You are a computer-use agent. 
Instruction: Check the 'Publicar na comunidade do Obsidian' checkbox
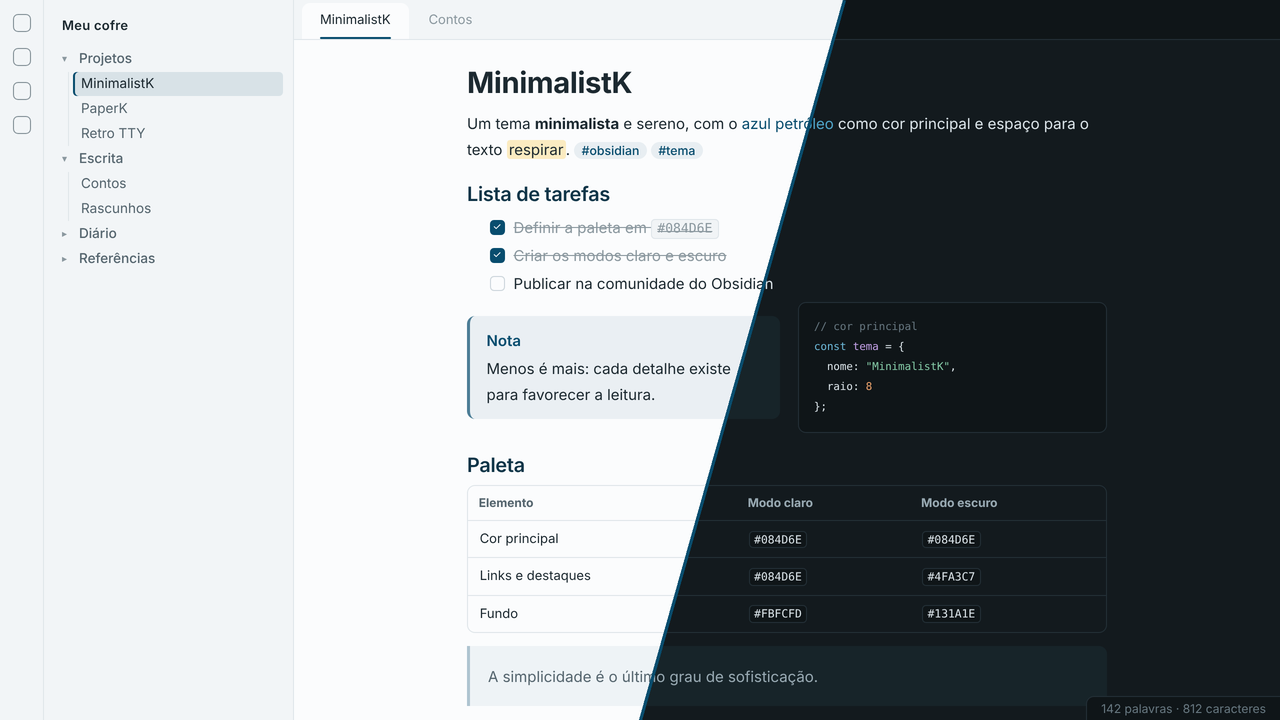(497, 284)
